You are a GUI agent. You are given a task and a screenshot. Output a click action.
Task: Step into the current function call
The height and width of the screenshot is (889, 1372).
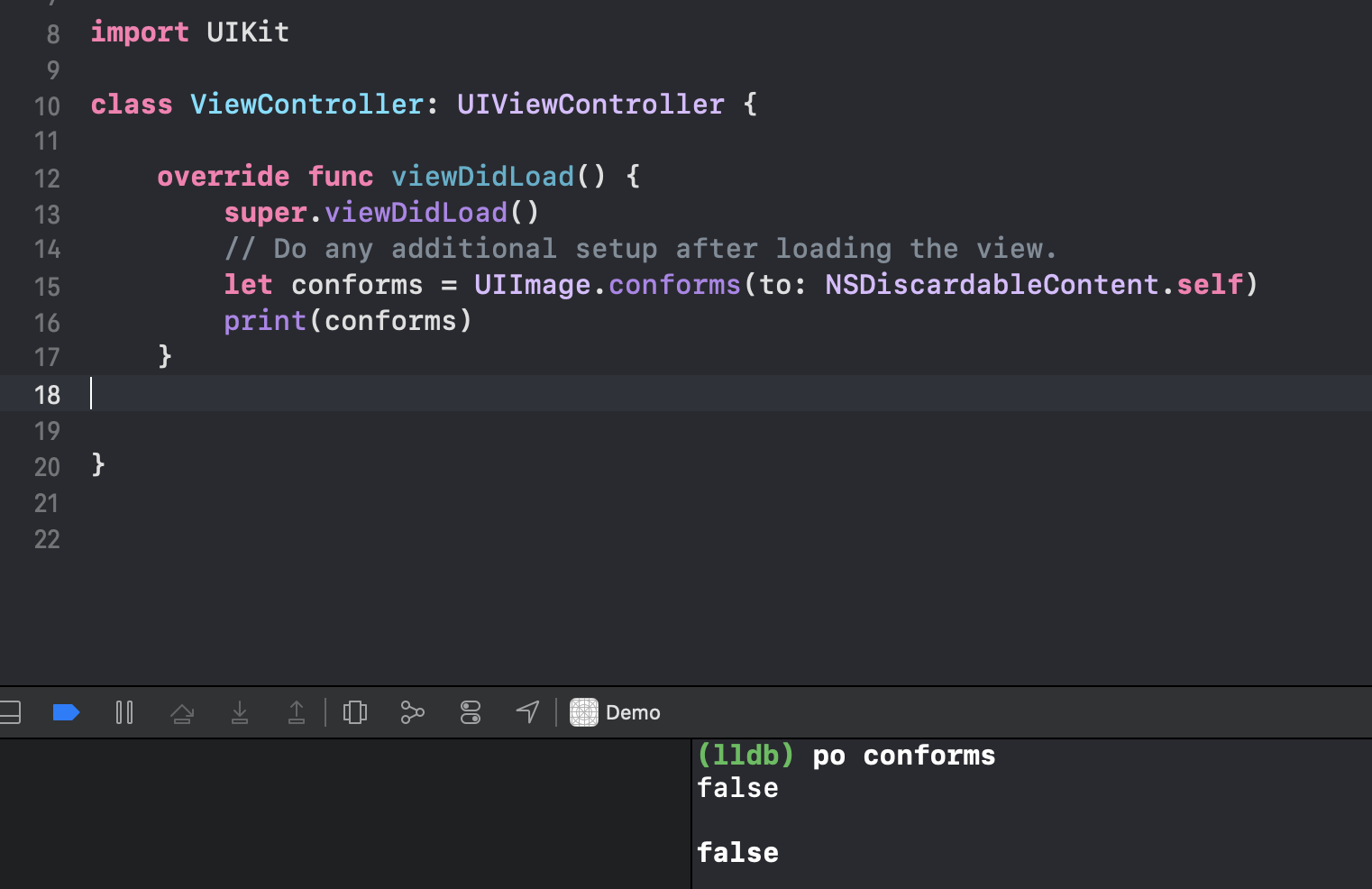[x=239, y=712]
